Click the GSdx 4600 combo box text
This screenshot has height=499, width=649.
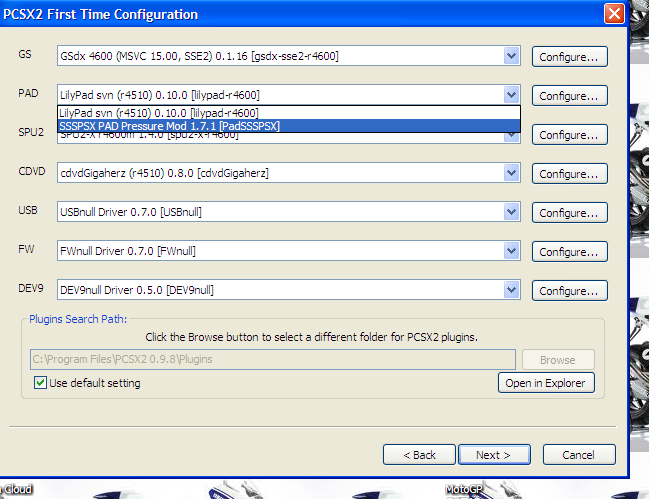click(199, 56)
